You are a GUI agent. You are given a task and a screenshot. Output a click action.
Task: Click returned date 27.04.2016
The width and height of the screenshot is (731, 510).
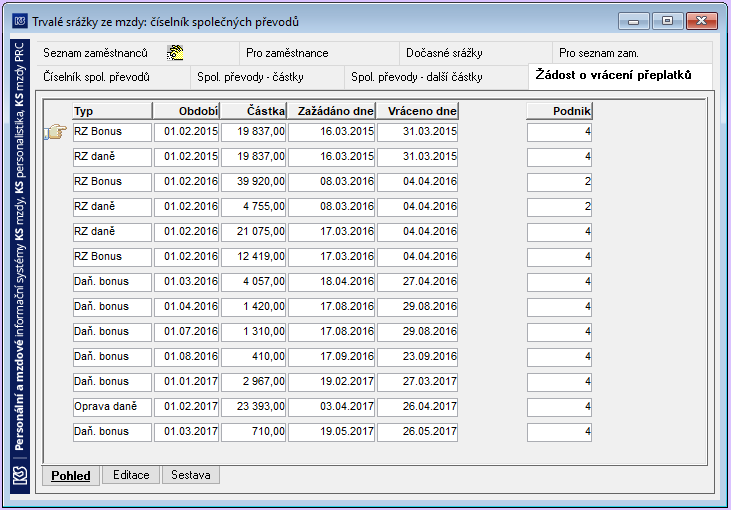[417, 282]
